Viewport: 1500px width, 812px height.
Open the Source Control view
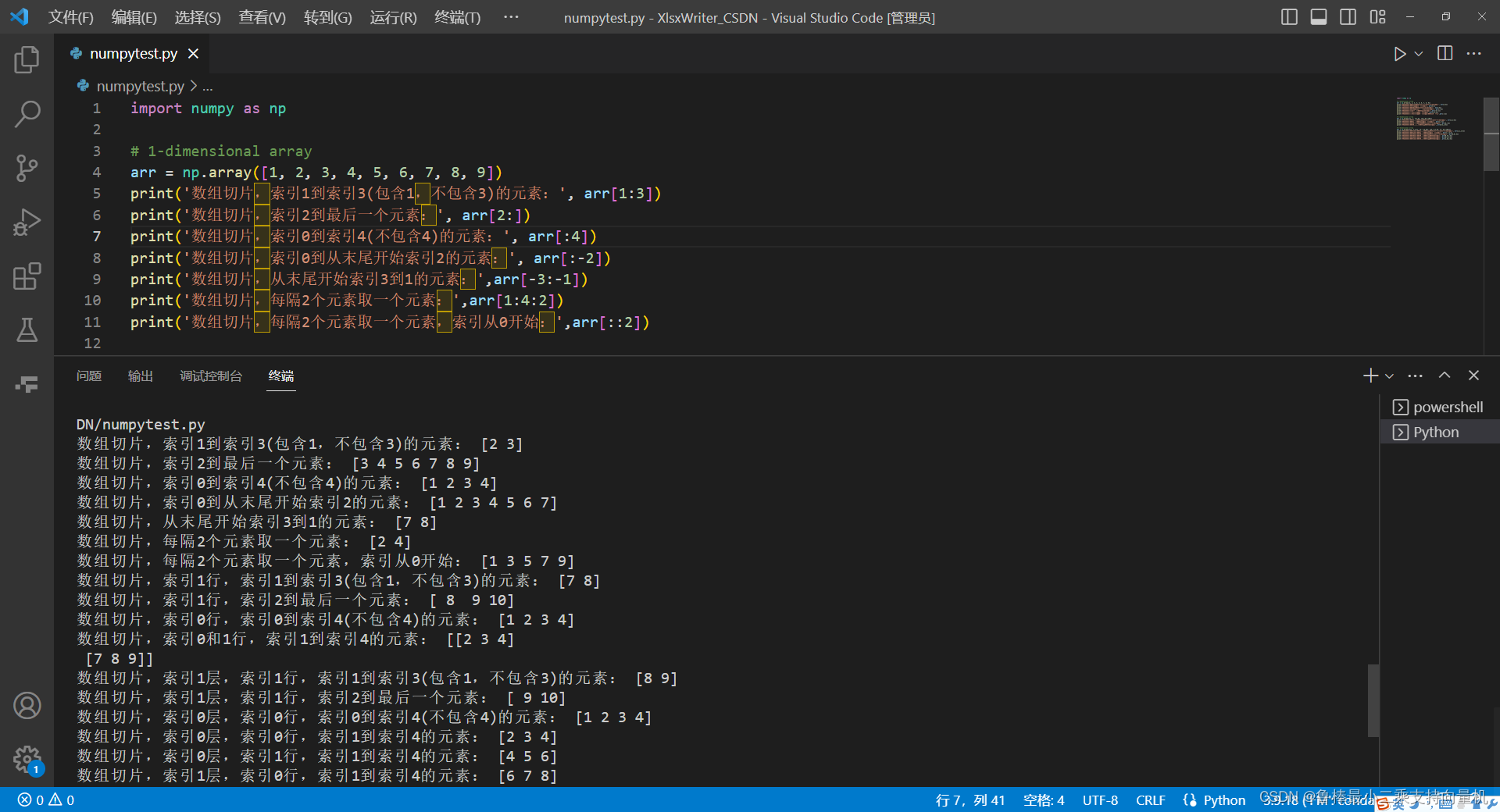pyautogui.click(x=27, y=168)
